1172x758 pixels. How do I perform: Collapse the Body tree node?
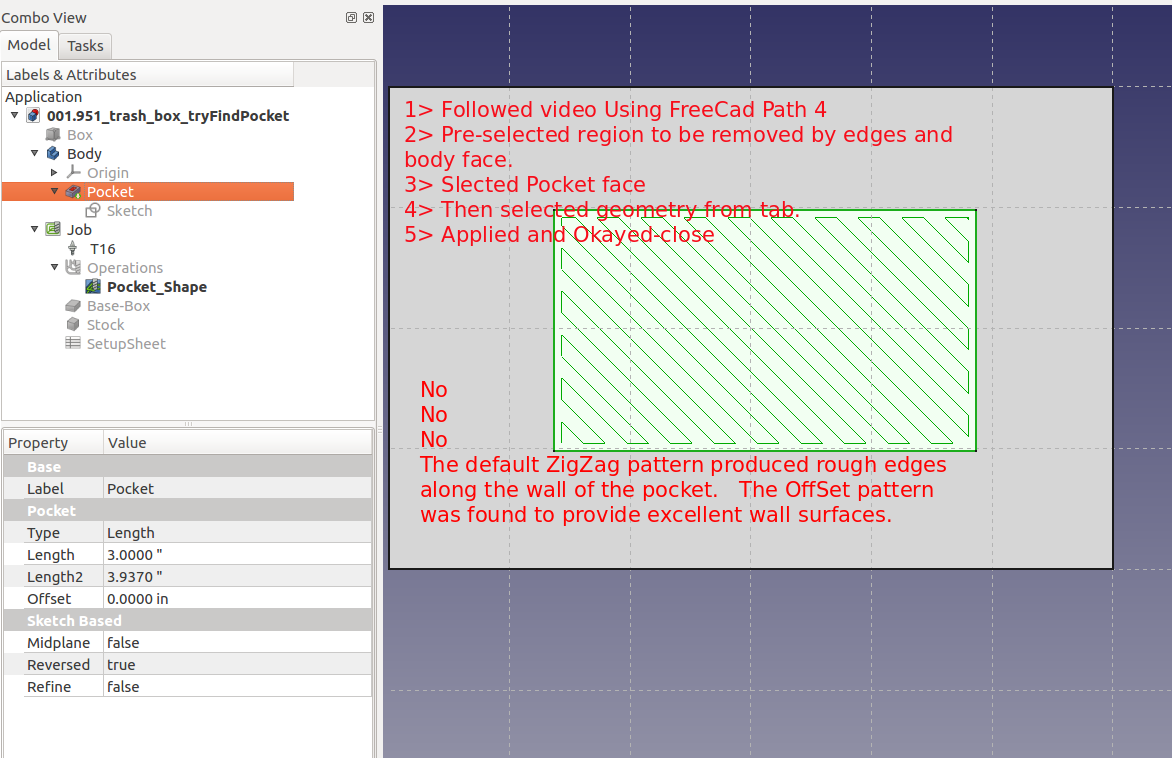pos(35,154)
